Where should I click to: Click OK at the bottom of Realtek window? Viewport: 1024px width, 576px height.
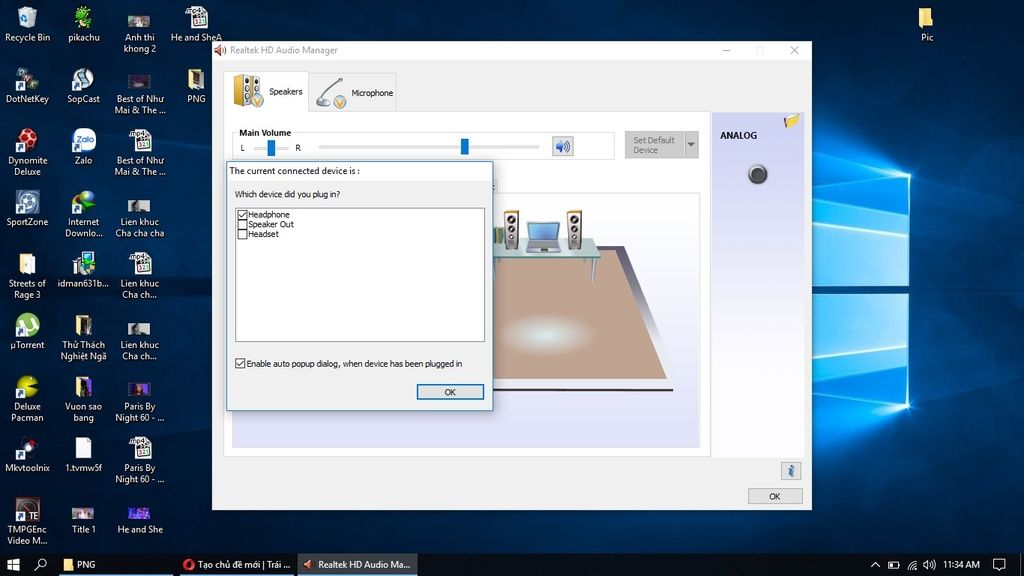[774, 496]
